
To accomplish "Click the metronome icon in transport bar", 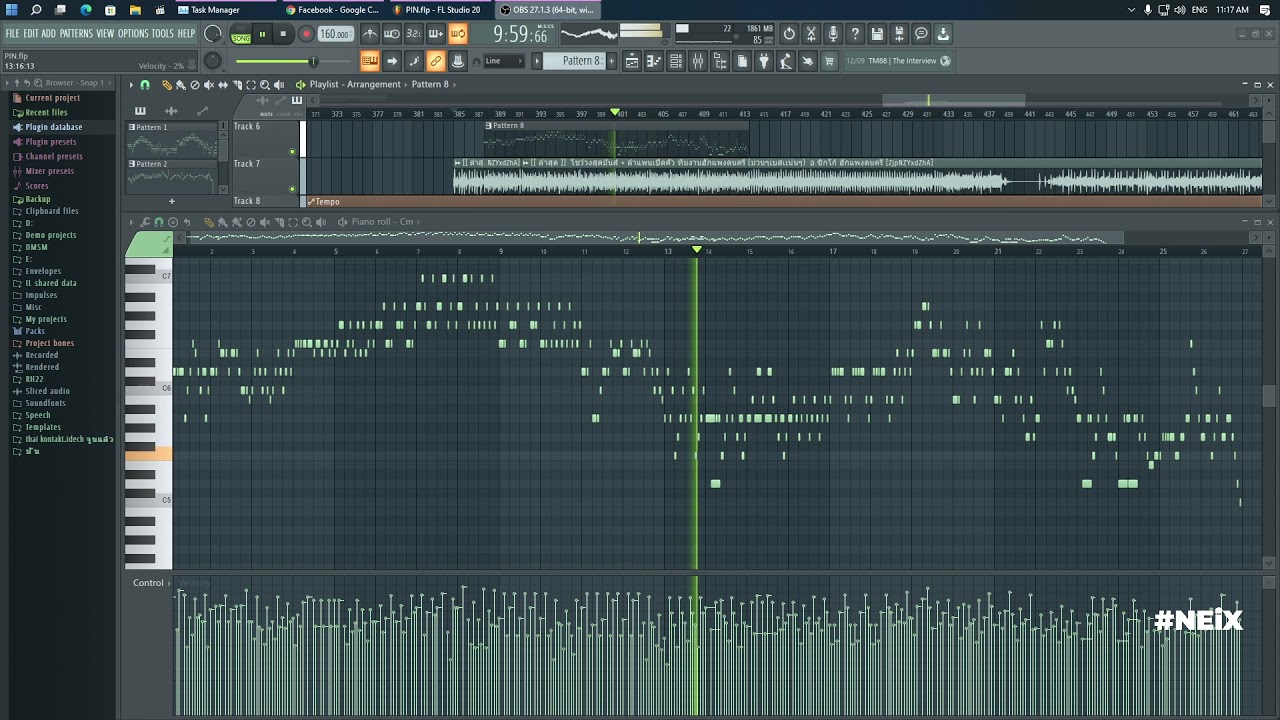I will [370, 34].
